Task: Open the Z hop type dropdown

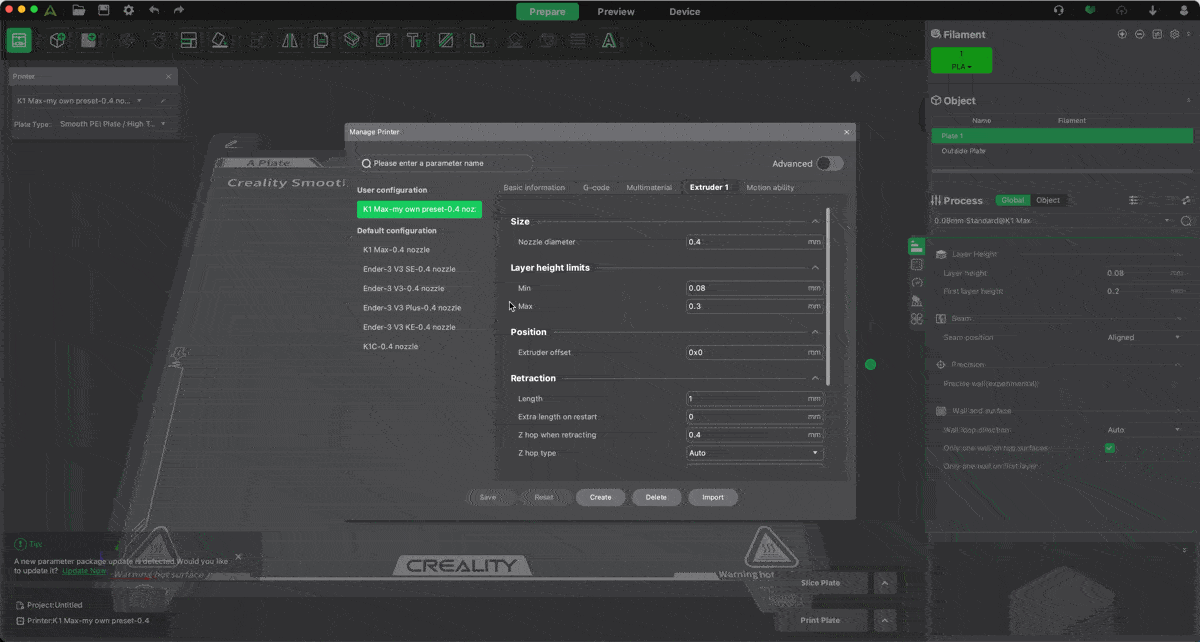Action: click(754, 453)
